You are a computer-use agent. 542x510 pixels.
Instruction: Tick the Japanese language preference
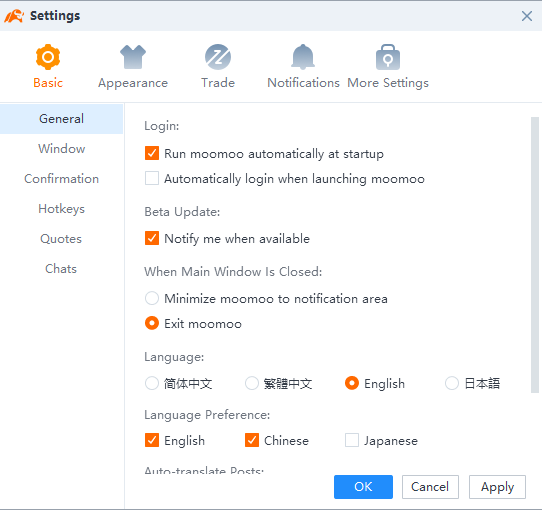tap(352, 440)
